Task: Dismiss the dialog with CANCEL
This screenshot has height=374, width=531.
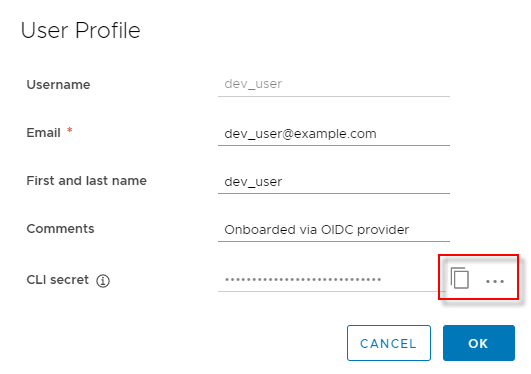Action: click(389, 343)
